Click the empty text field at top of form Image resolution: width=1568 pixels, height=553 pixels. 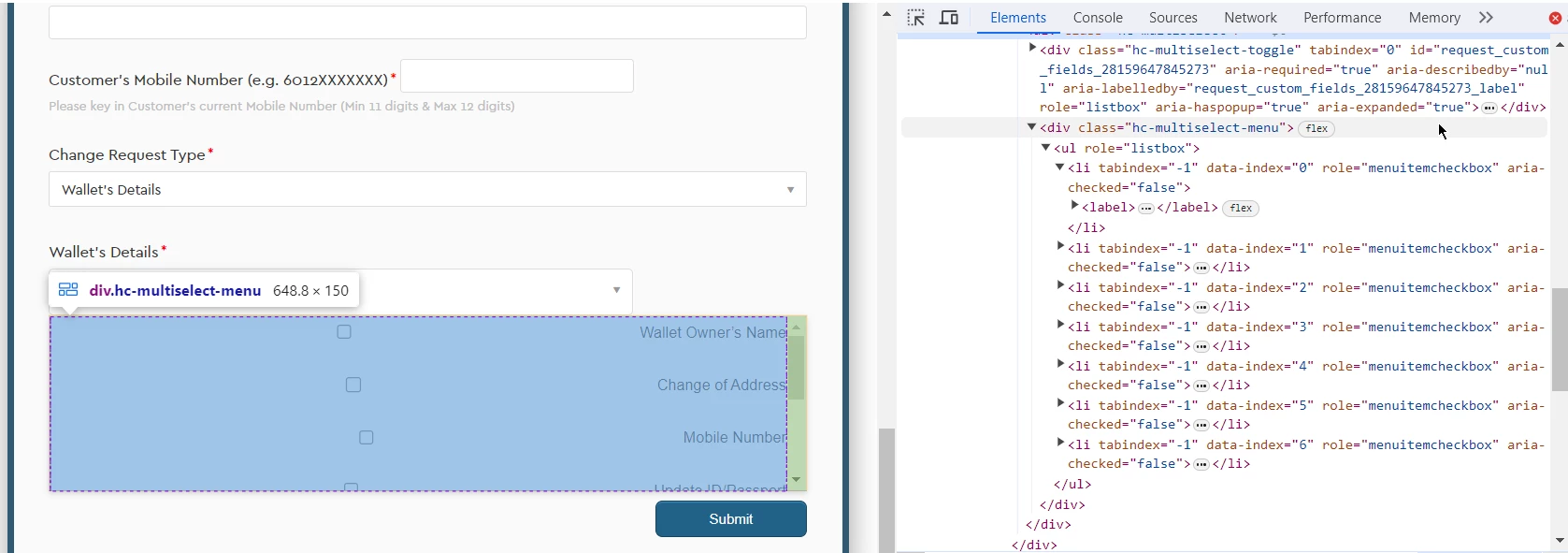[427, 22]
